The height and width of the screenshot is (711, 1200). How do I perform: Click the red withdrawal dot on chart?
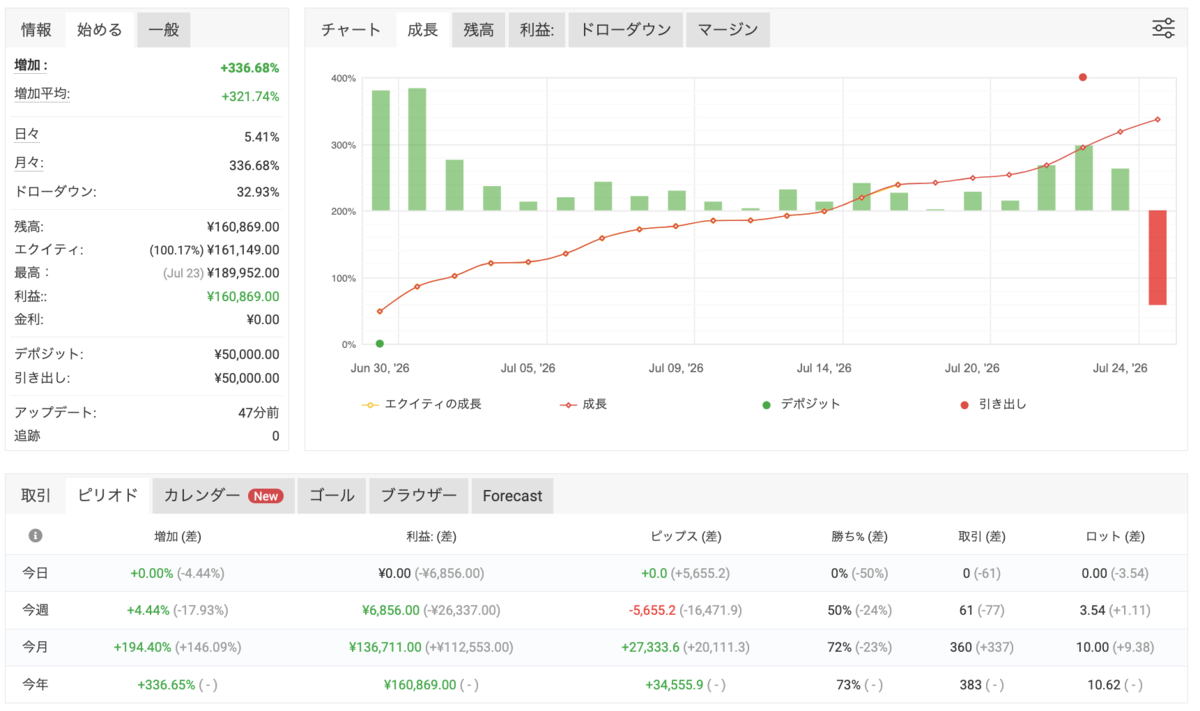[1083, 77]
